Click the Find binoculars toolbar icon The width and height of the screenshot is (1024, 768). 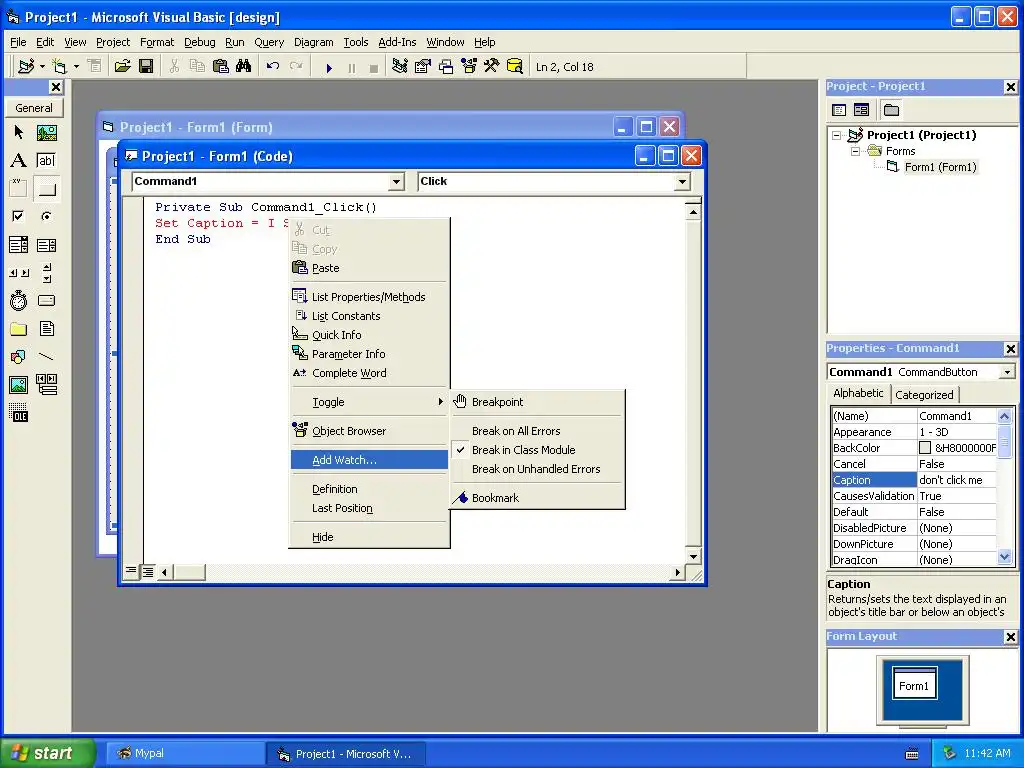pyautogui.click(x=244, y=67)
